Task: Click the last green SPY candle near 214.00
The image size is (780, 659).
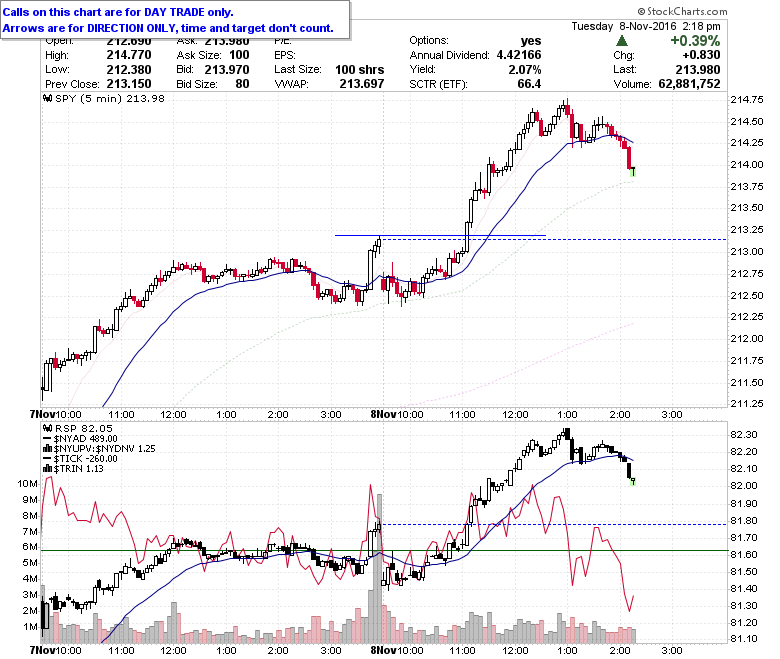Action: [633, 172]
